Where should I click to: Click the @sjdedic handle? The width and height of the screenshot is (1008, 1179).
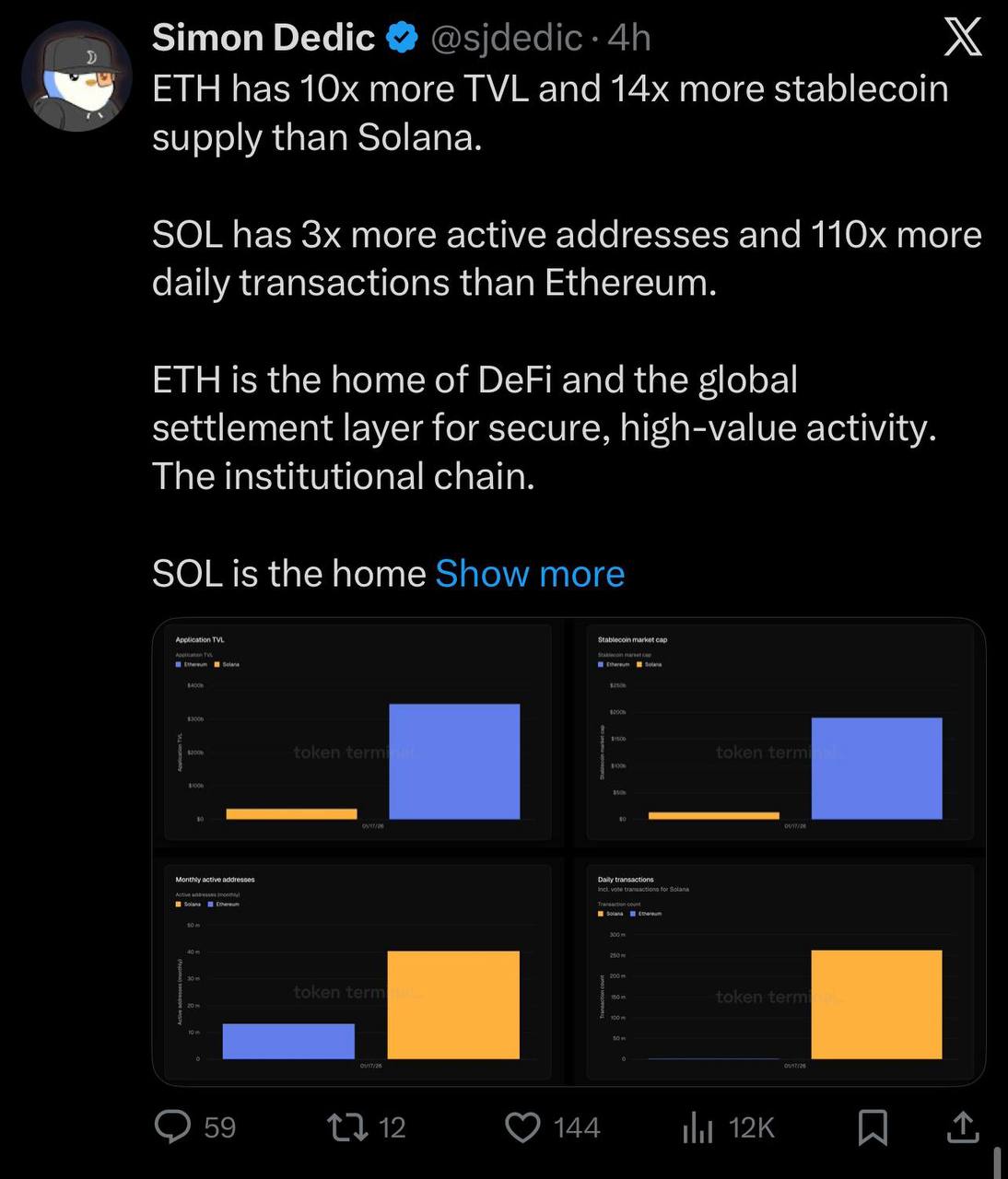coord(506,38)
